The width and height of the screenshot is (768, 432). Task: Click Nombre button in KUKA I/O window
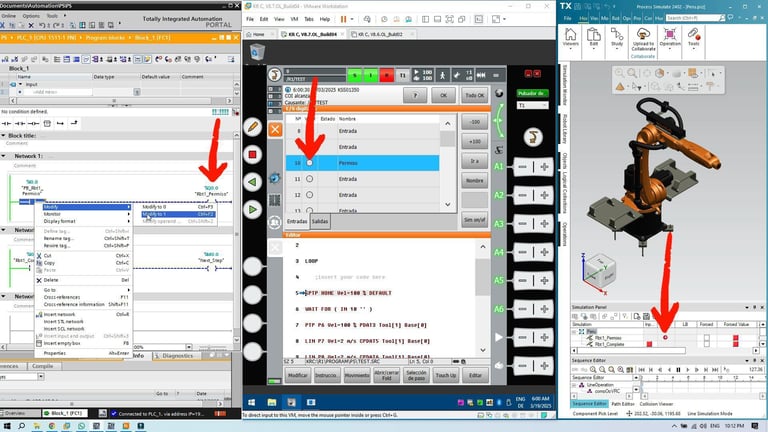tap(475, 181)
